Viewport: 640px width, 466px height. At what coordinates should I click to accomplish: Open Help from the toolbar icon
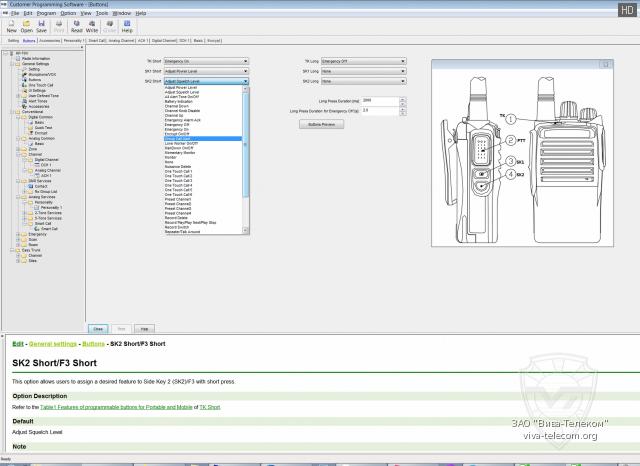click(x=127, y=26)
